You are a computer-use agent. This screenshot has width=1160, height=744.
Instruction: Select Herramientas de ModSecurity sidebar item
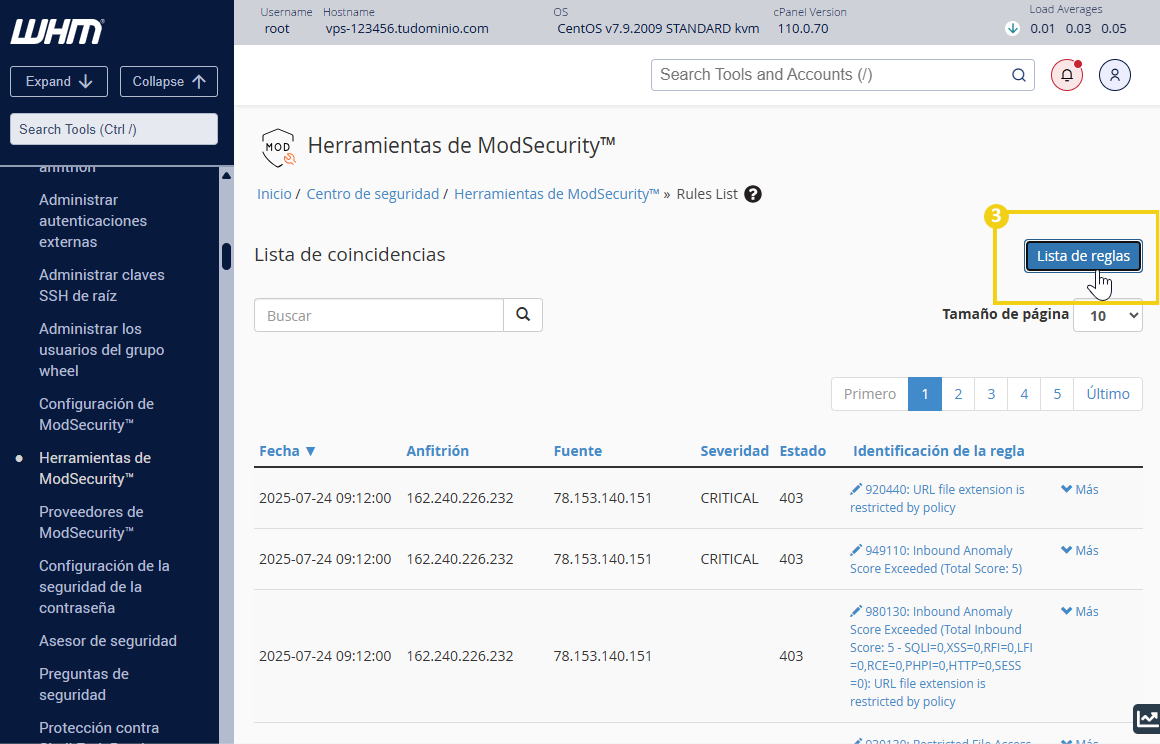click(x=95, y=468)
